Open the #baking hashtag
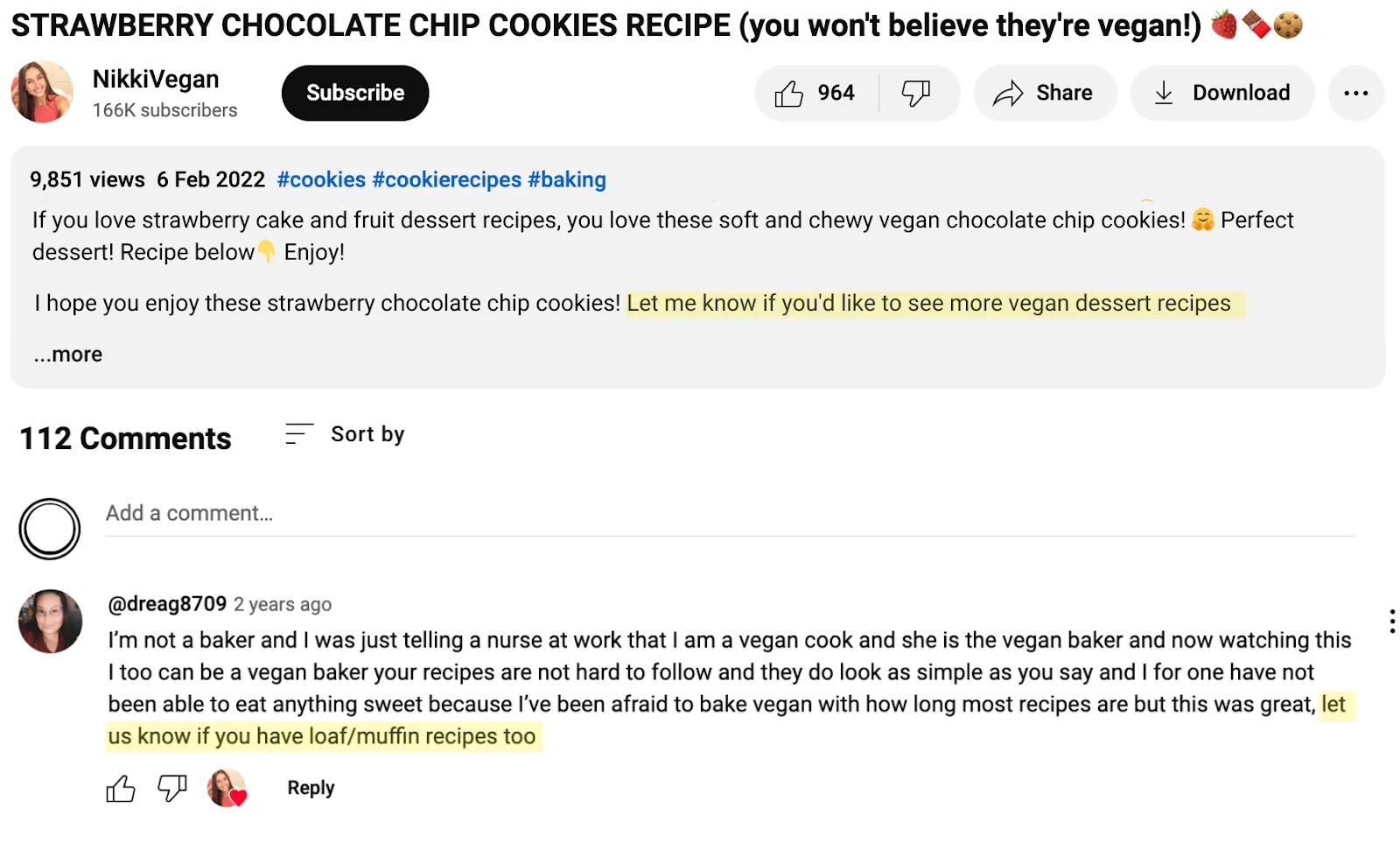Viewport: 1400px width, 850px height. tap(567, 179)
